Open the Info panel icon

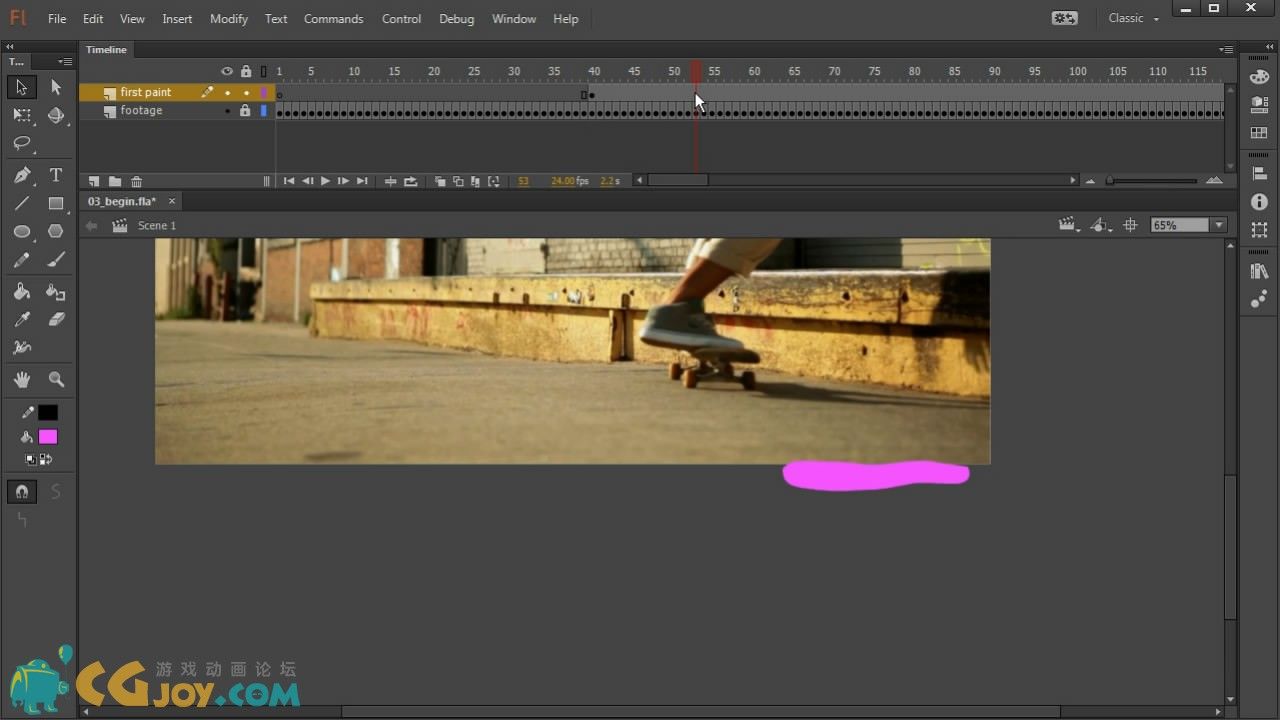pyautogui.click(x=1259, y=202)
